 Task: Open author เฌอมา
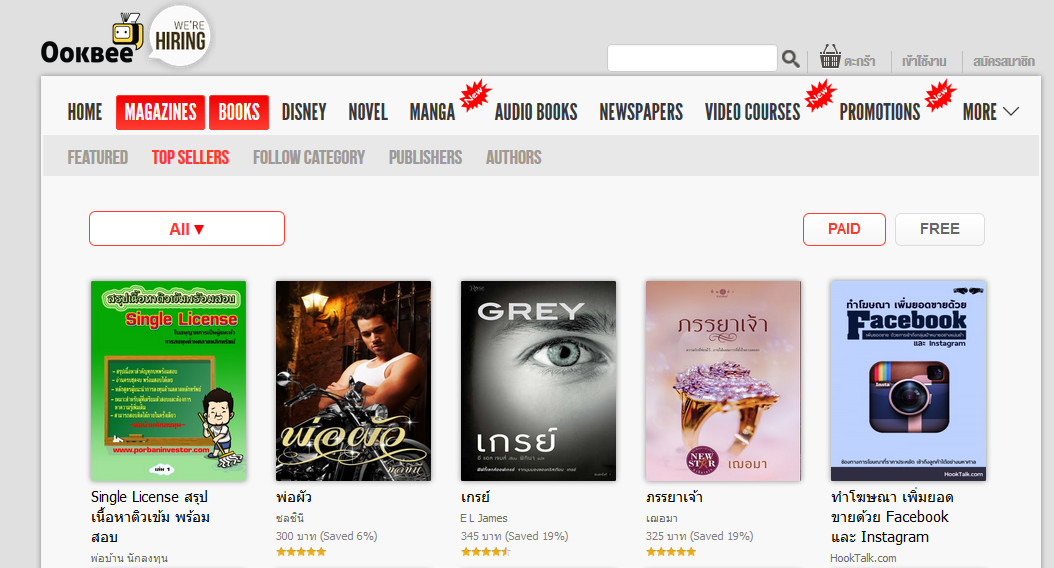(x=661, y=518)
